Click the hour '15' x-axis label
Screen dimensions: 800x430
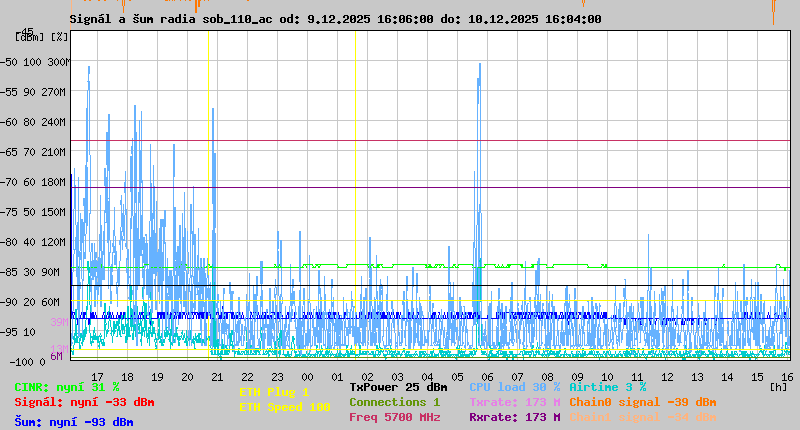point(758,377)
